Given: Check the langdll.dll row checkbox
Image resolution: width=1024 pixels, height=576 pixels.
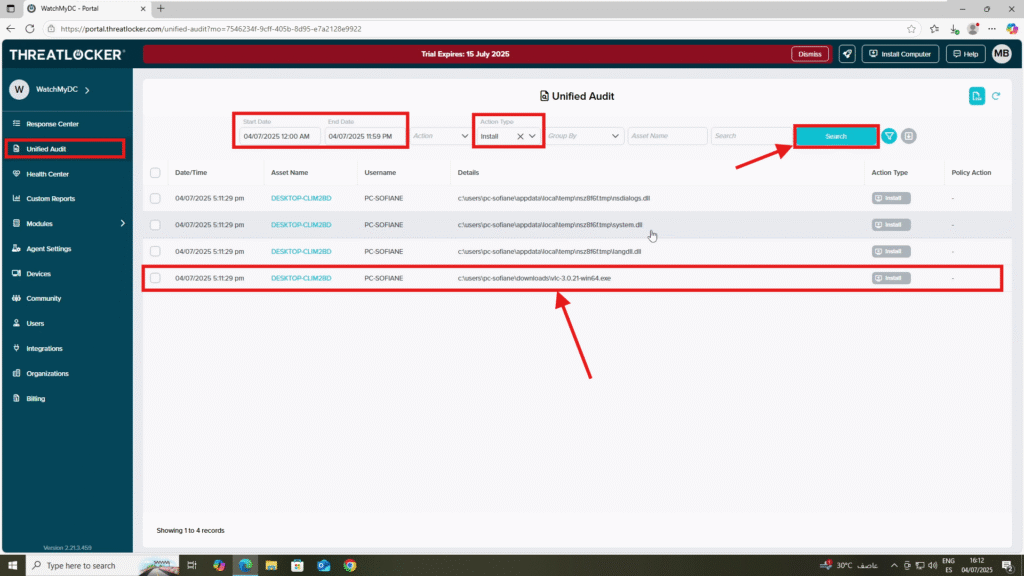Looking at the screenshot, I should [x=155, y=251].
